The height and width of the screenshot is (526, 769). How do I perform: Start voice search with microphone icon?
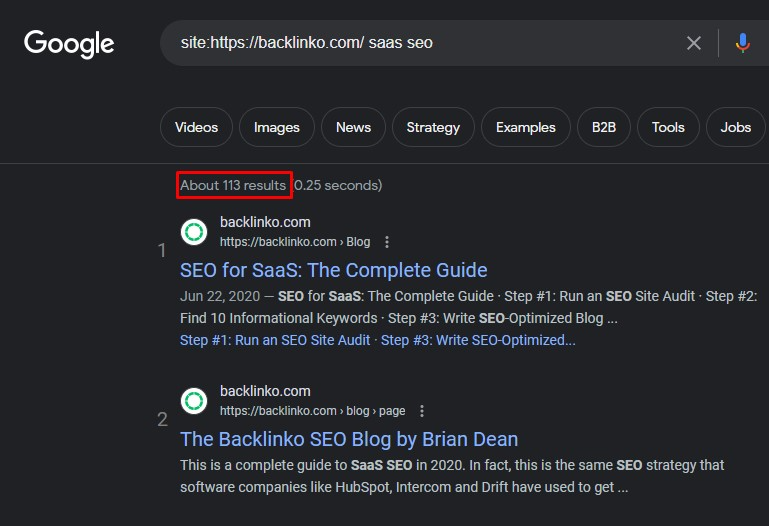[x=743, y=43]
